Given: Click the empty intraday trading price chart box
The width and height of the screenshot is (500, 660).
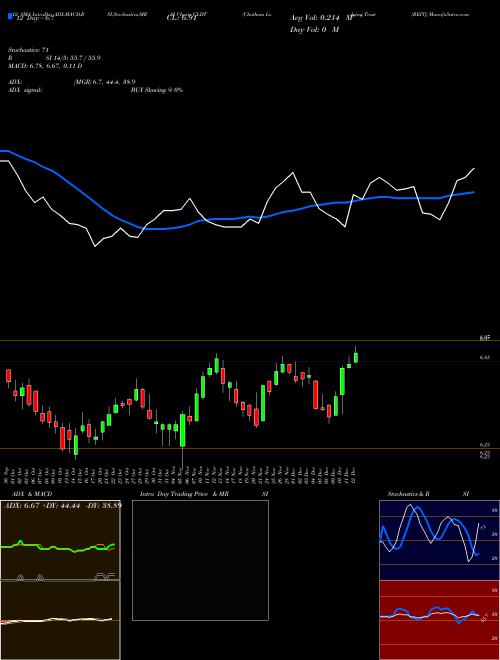Looking at the screenshot, I should [200, 560].
